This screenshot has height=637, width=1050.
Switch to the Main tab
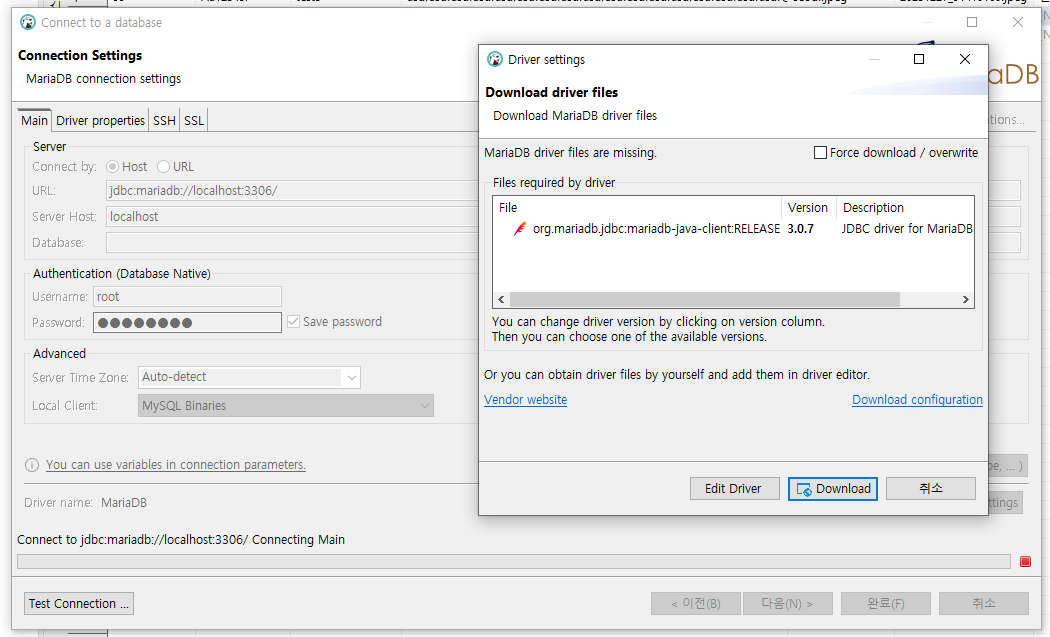click(34, 121)
